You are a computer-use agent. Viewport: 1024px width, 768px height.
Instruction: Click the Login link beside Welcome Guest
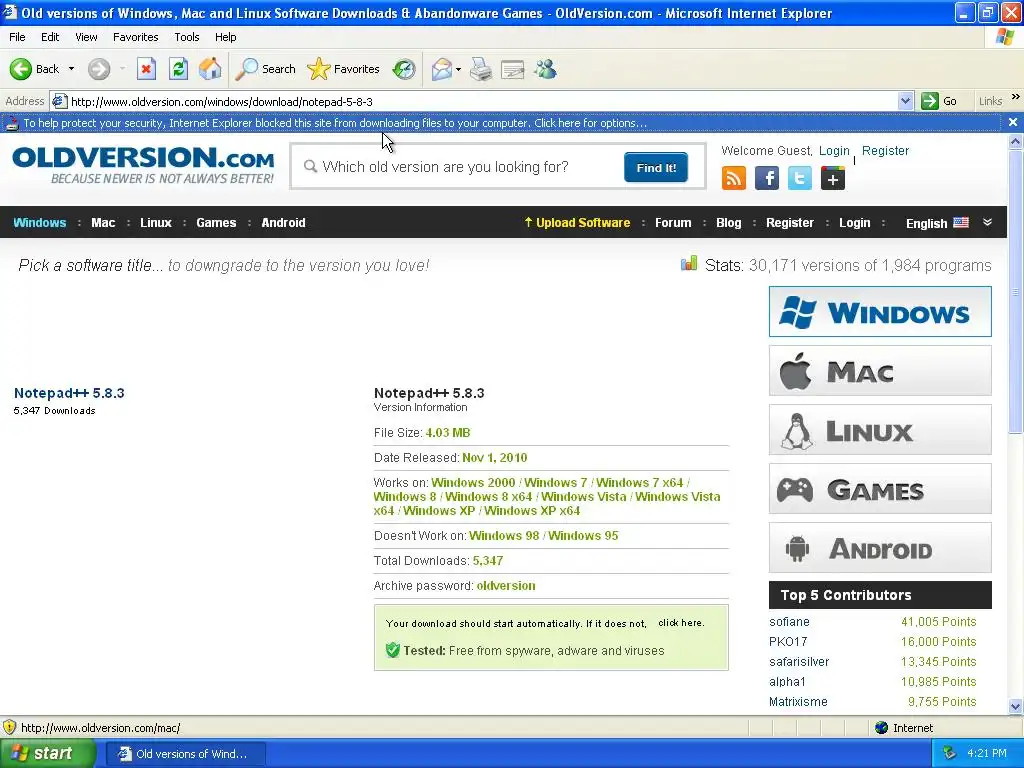834,151
